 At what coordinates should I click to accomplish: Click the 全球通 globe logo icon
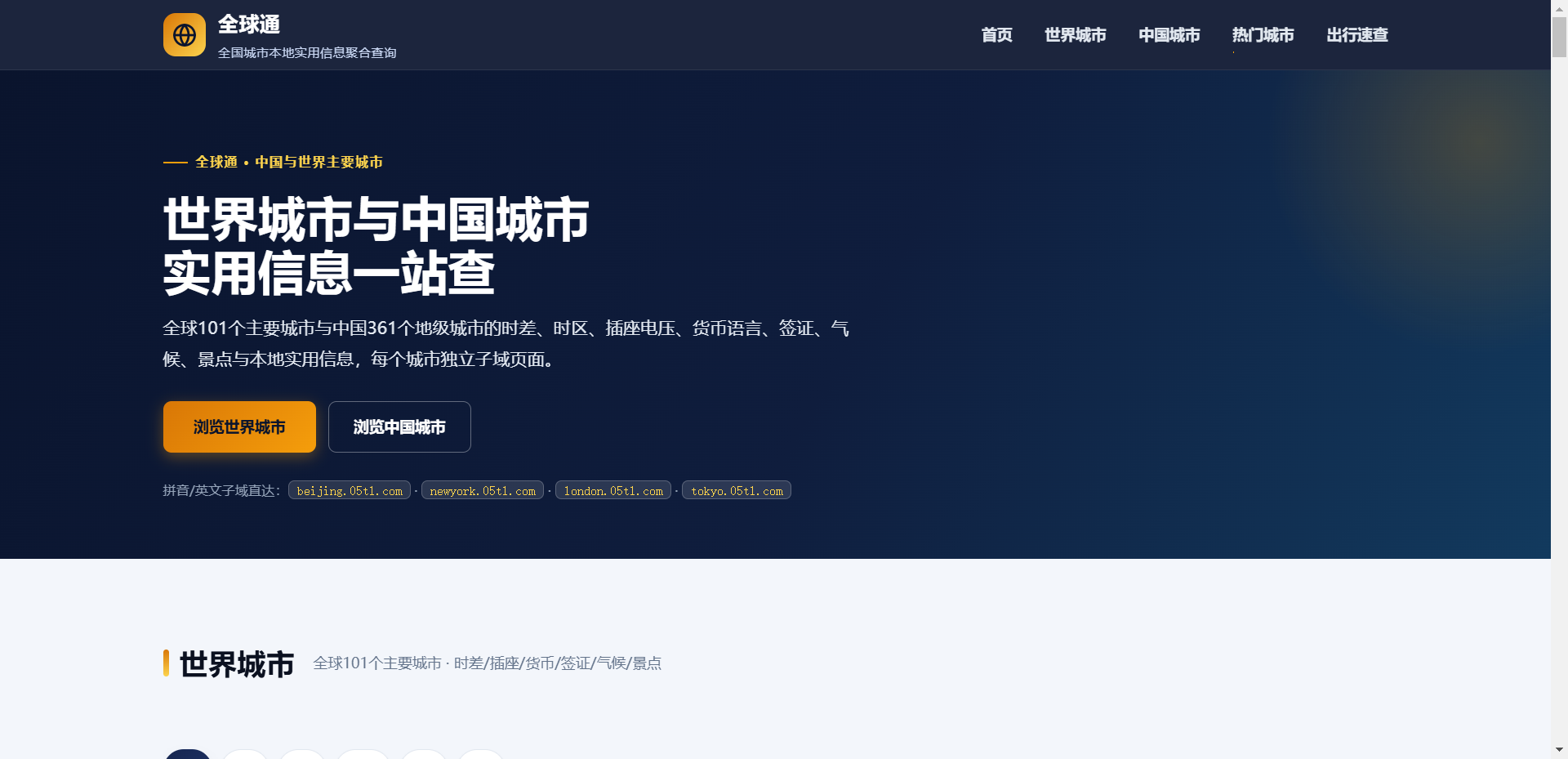(185, 35)
